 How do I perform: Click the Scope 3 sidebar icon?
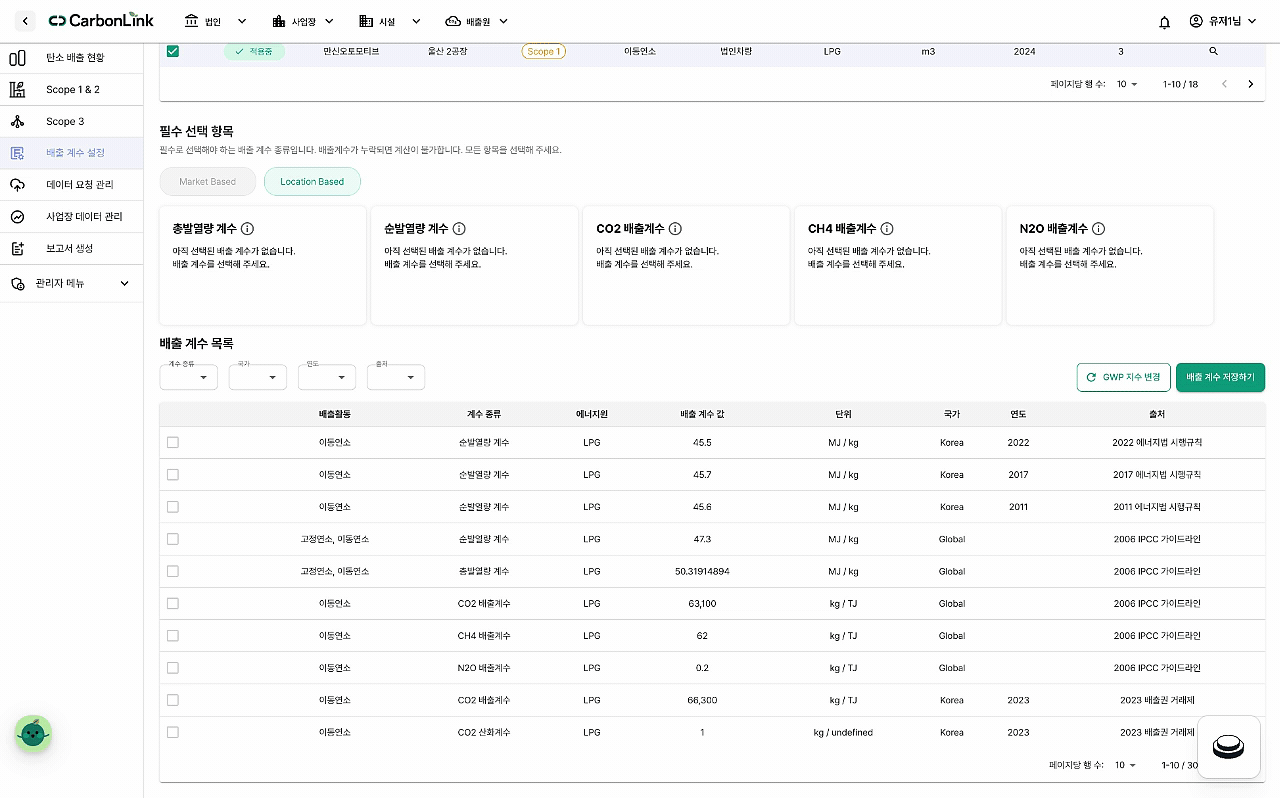click(x=17, y=121)
